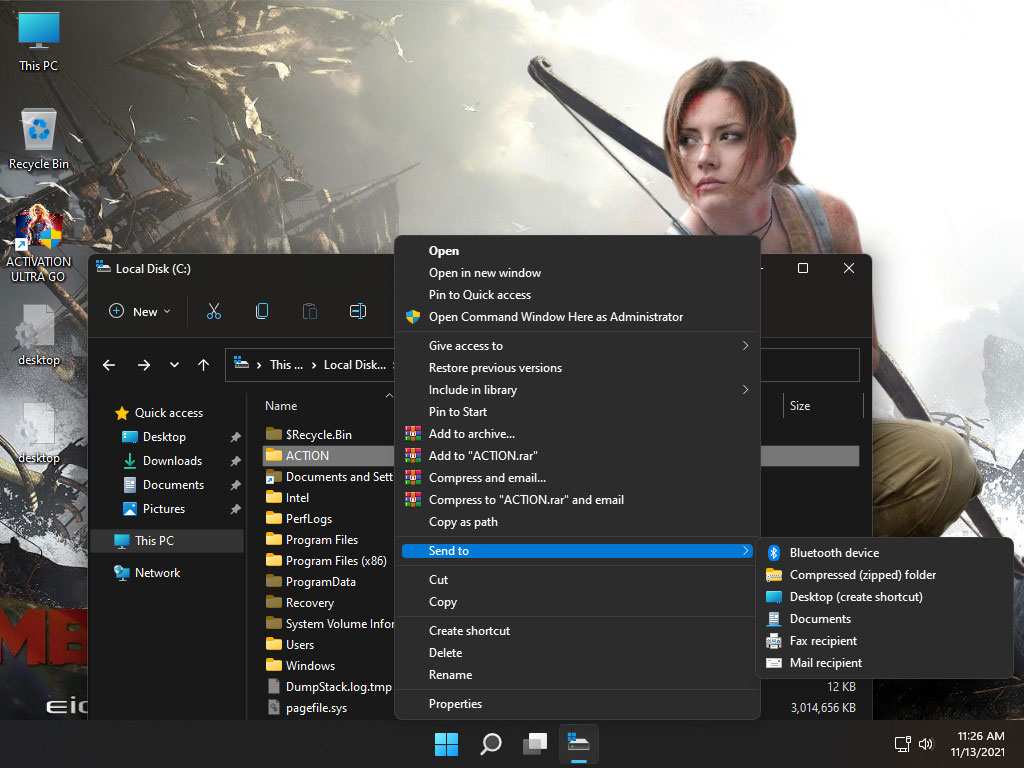Click Compress and email... entry
This screenshot has height=768, width=1024.
[x=577, y=478]
